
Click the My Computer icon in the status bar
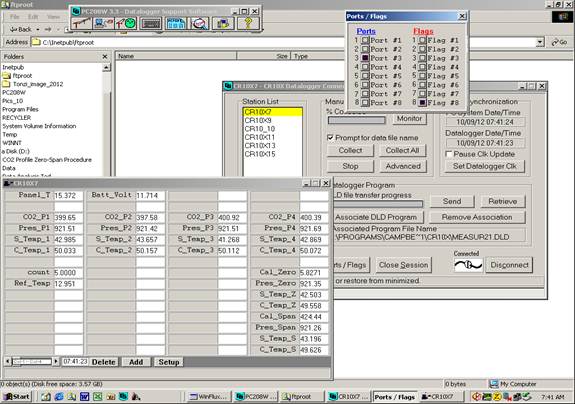494,384
